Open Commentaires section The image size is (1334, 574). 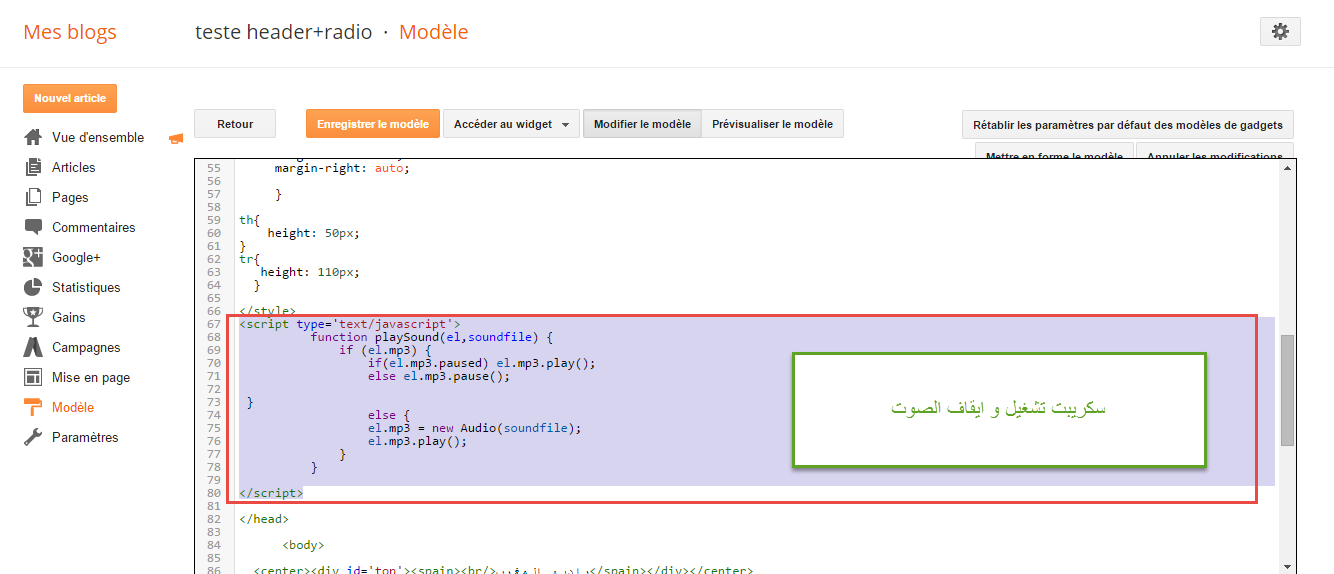(94, 227)
